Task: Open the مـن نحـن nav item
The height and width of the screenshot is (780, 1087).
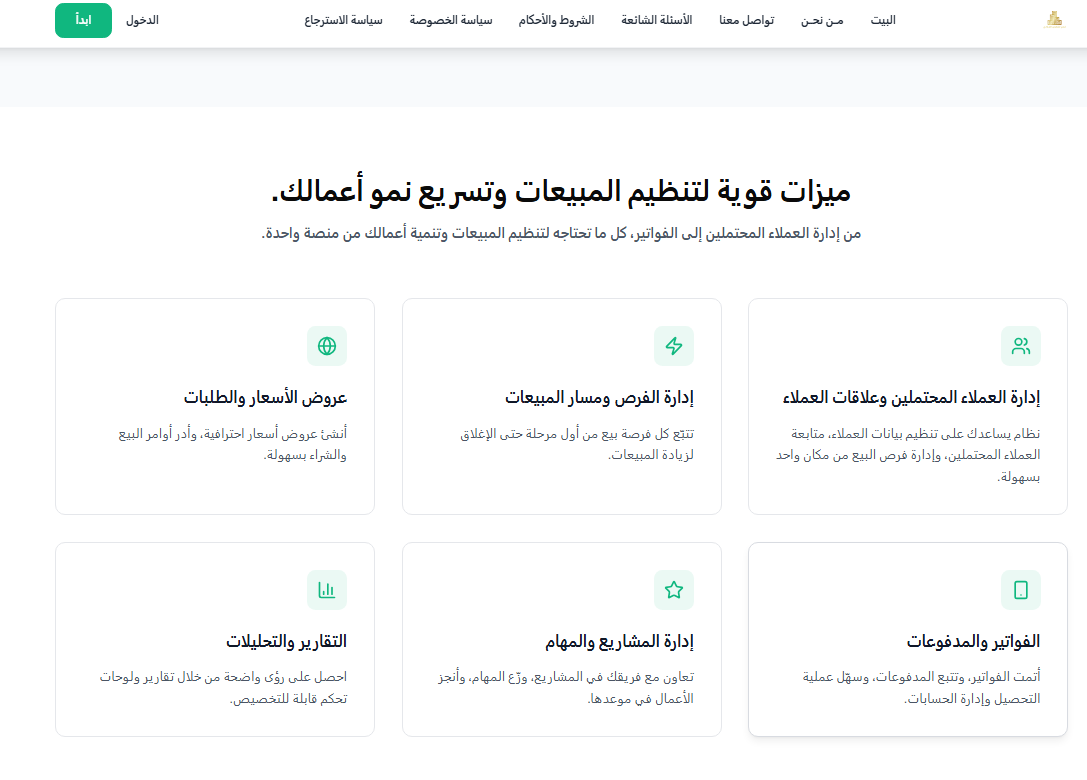Action: coord(822,20)
